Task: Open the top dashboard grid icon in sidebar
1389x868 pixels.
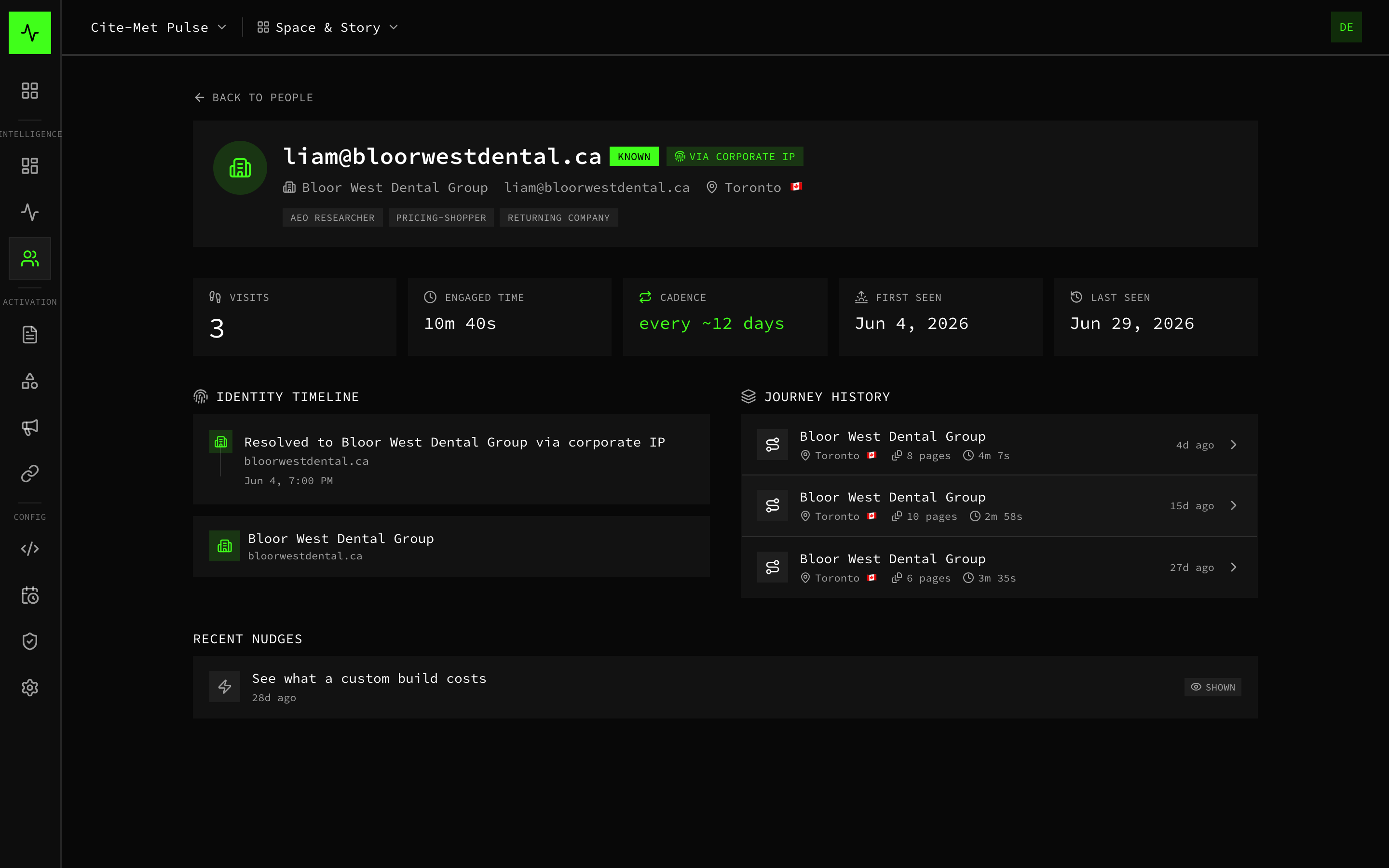Action: pos(30,91)
